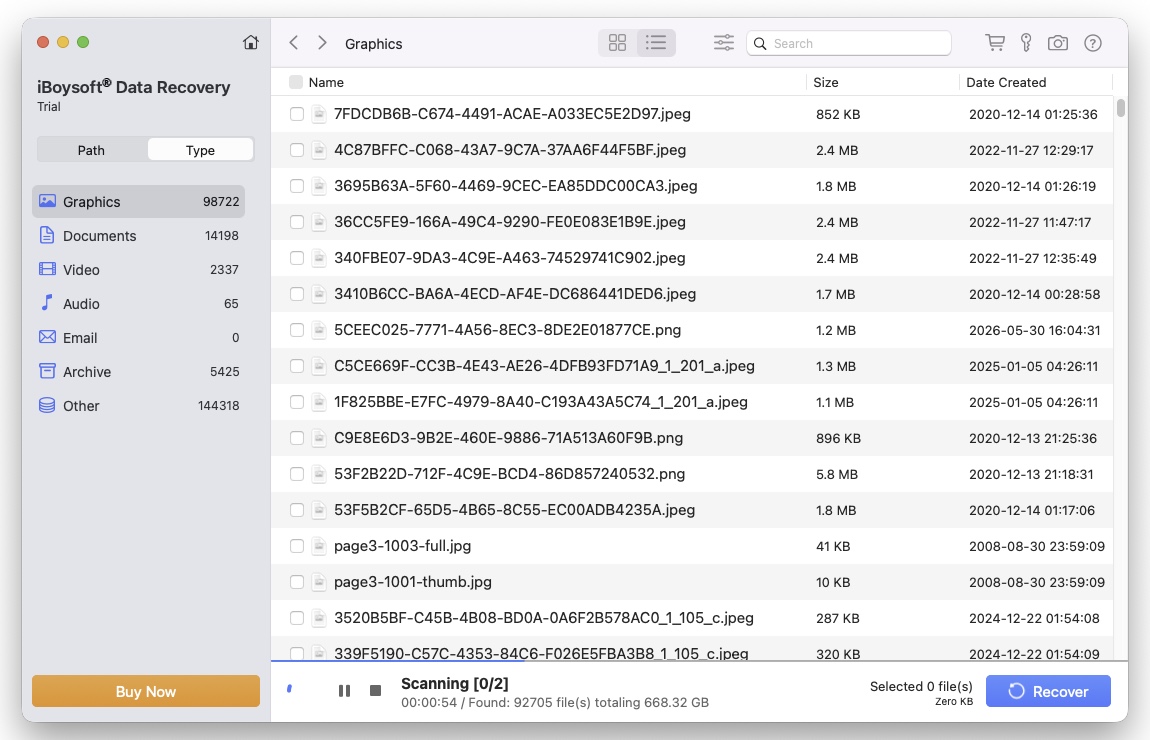Select the Email category
Image resolution: width=1150 pixels, height=740 pixels.
coord(139,337)
